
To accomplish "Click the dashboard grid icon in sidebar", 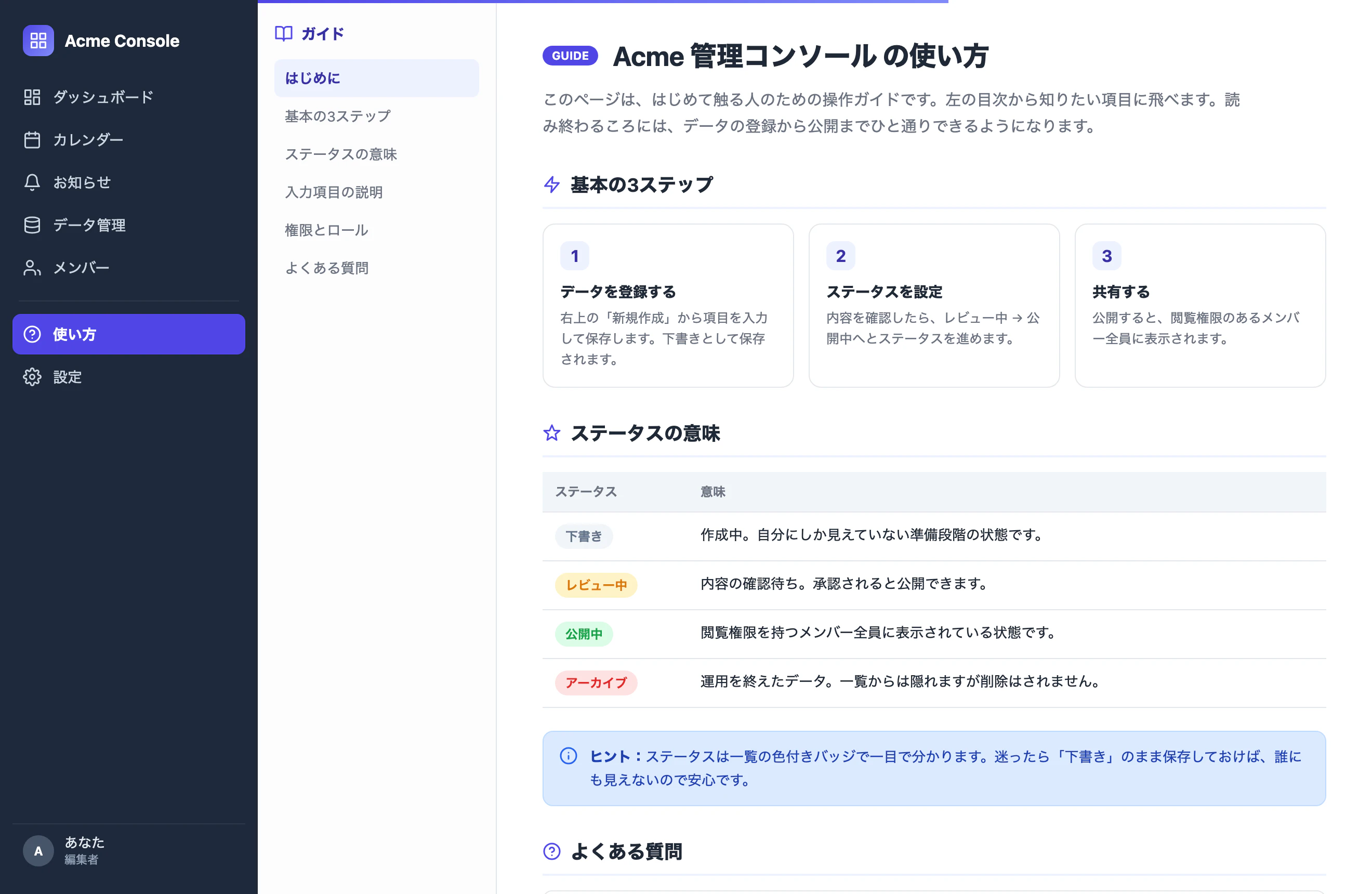I will click(x=32, y=97).
